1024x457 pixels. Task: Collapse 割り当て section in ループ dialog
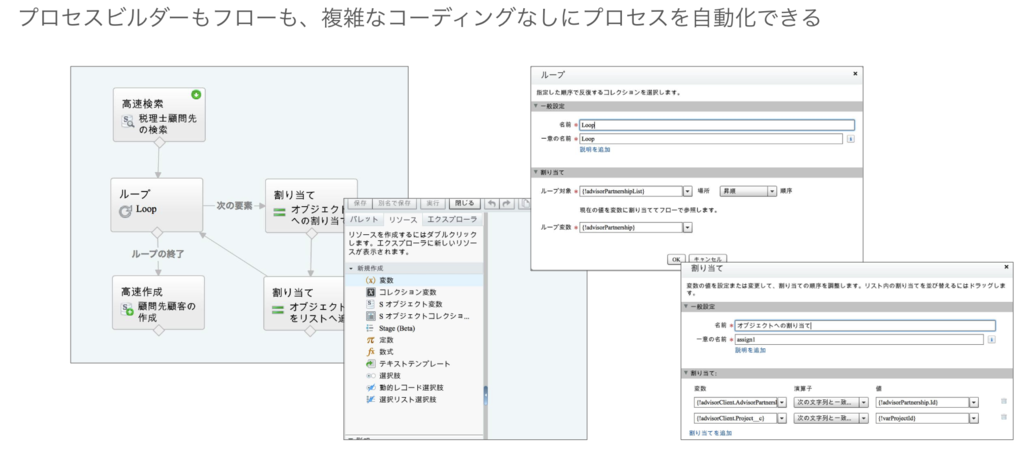tap(536, 172)
